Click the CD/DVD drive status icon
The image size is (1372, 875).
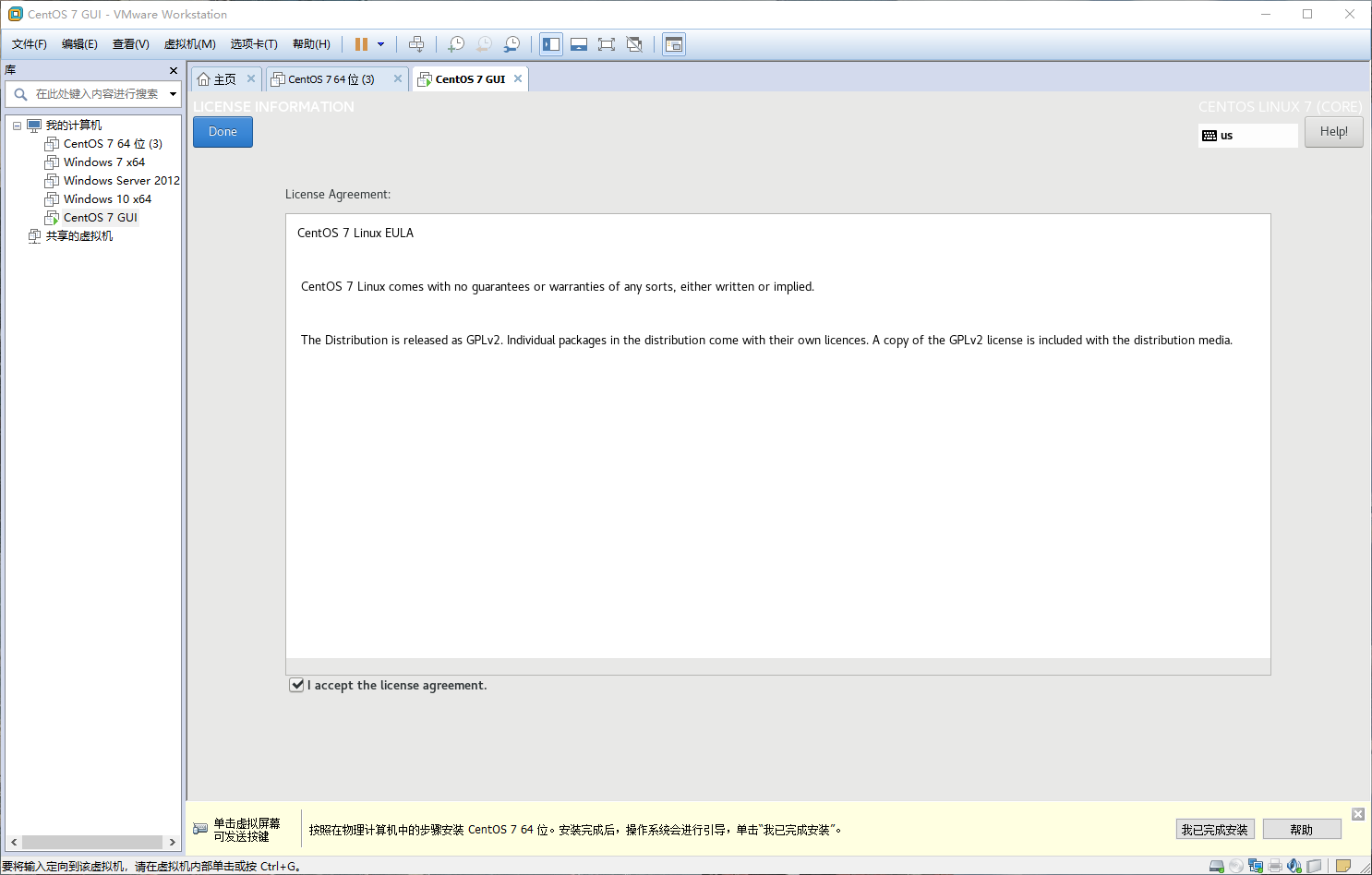(1236, 866)
